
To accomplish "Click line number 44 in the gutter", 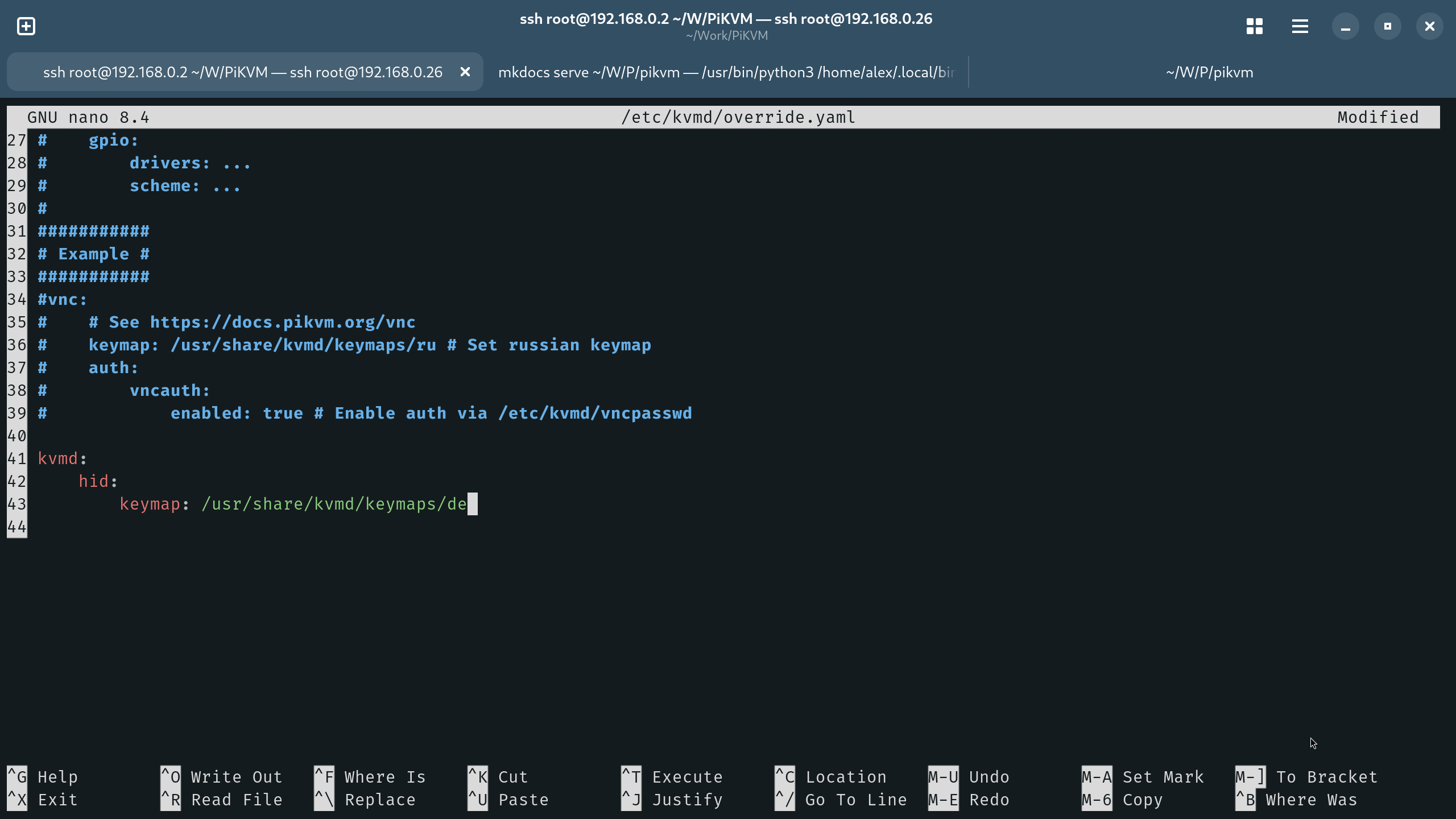I will 16,527.
